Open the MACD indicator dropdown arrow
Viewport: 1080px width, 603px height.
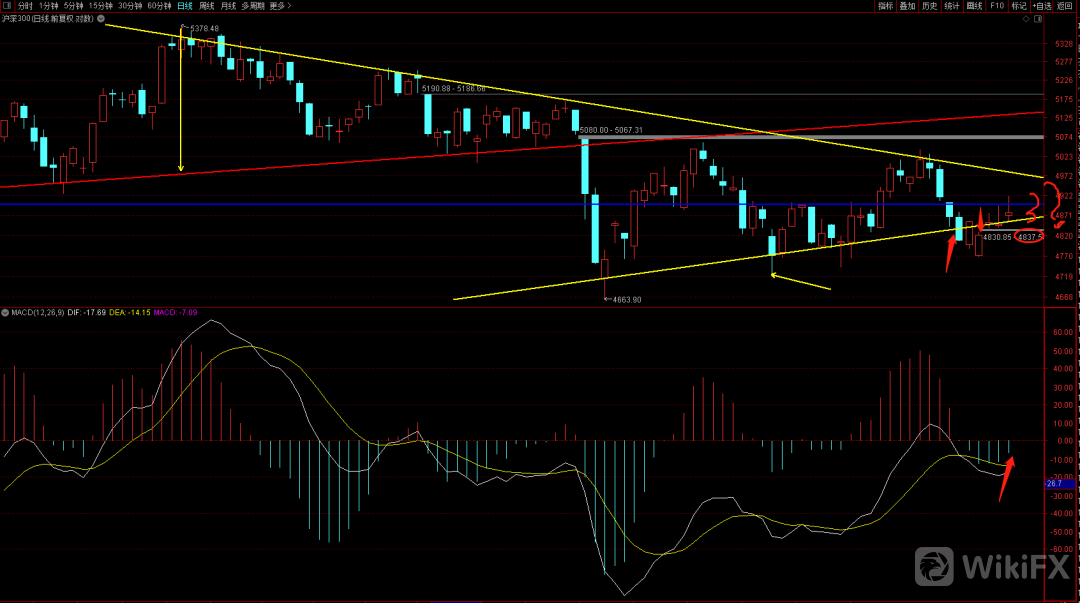(5, 313)
